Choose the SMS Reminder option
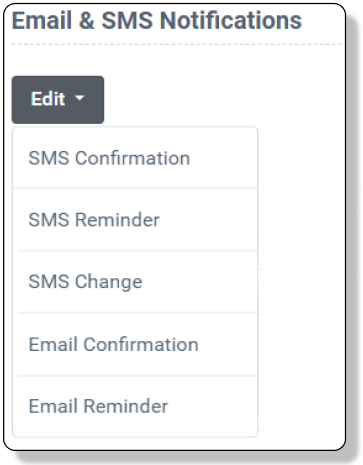This screenshot has width=363, height=465. tap(135, 220)
